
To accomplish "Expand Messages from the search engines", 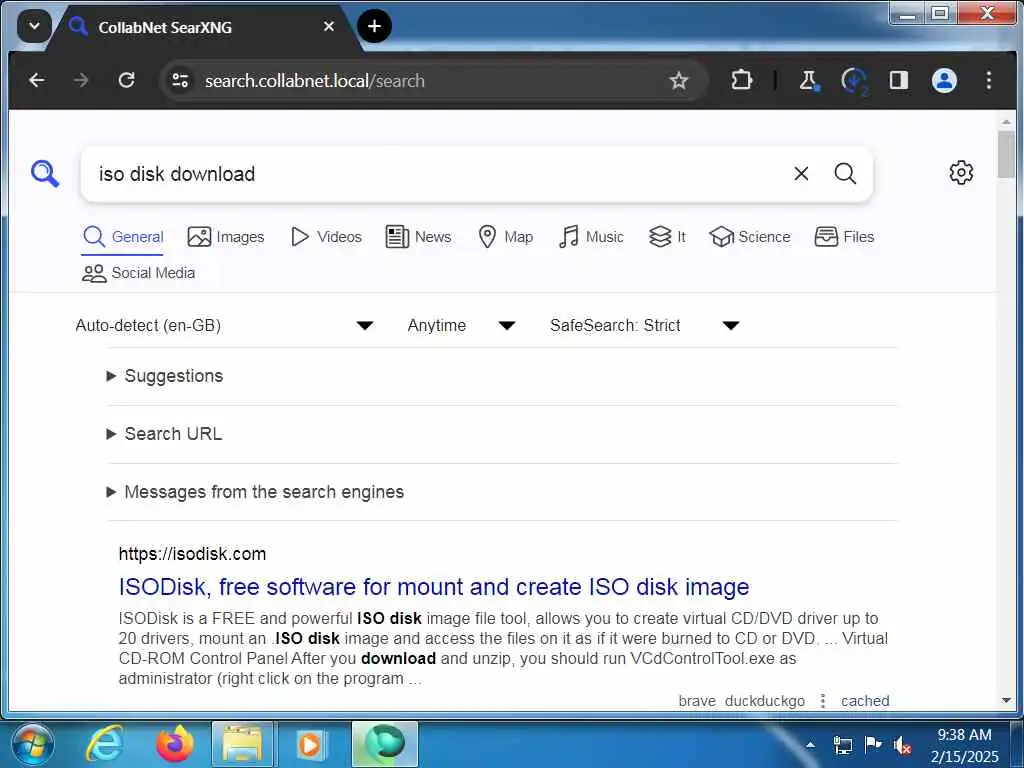I will (255, 492).
